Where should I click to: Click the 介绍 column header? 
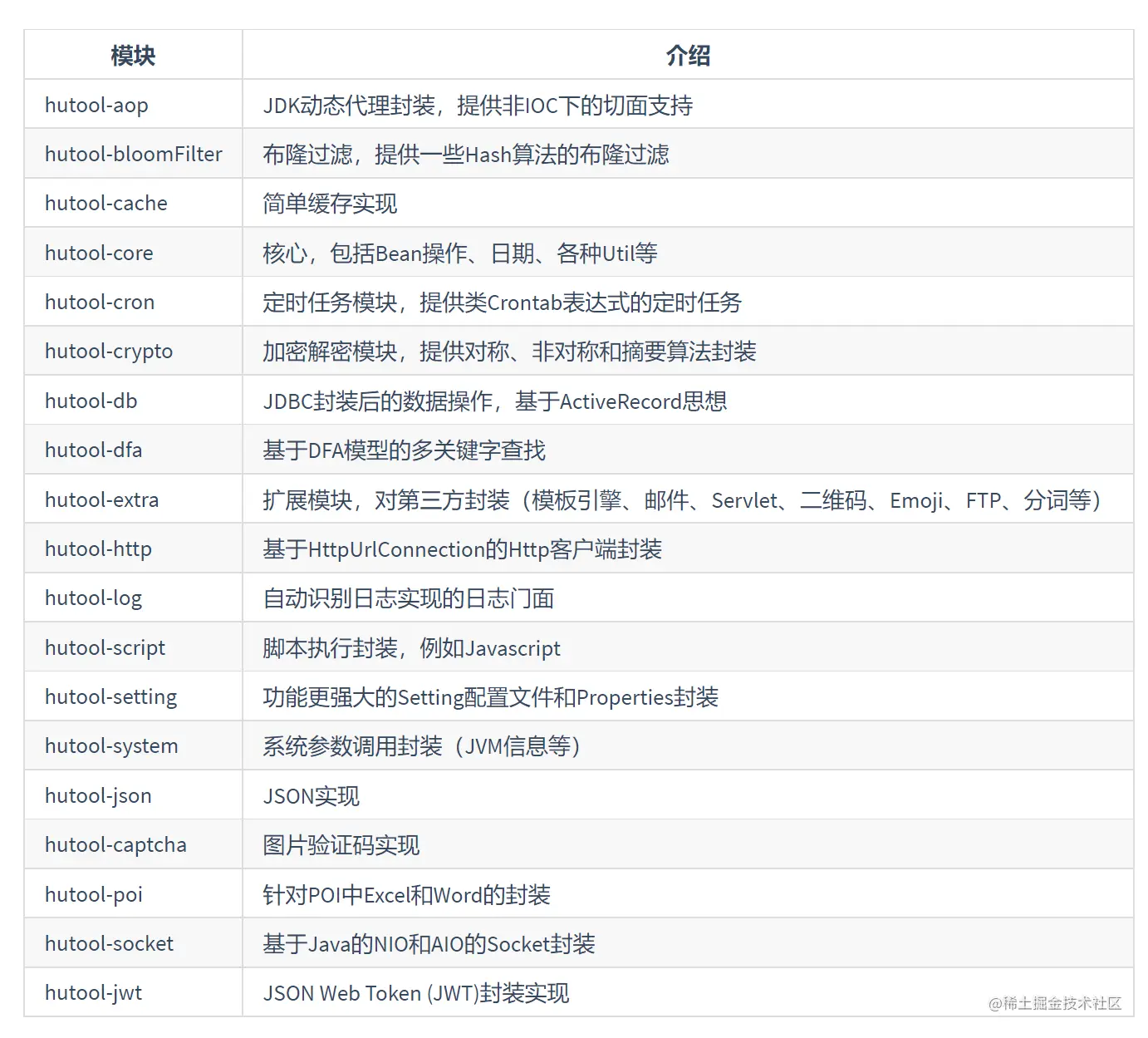click(x=688, y=56)
